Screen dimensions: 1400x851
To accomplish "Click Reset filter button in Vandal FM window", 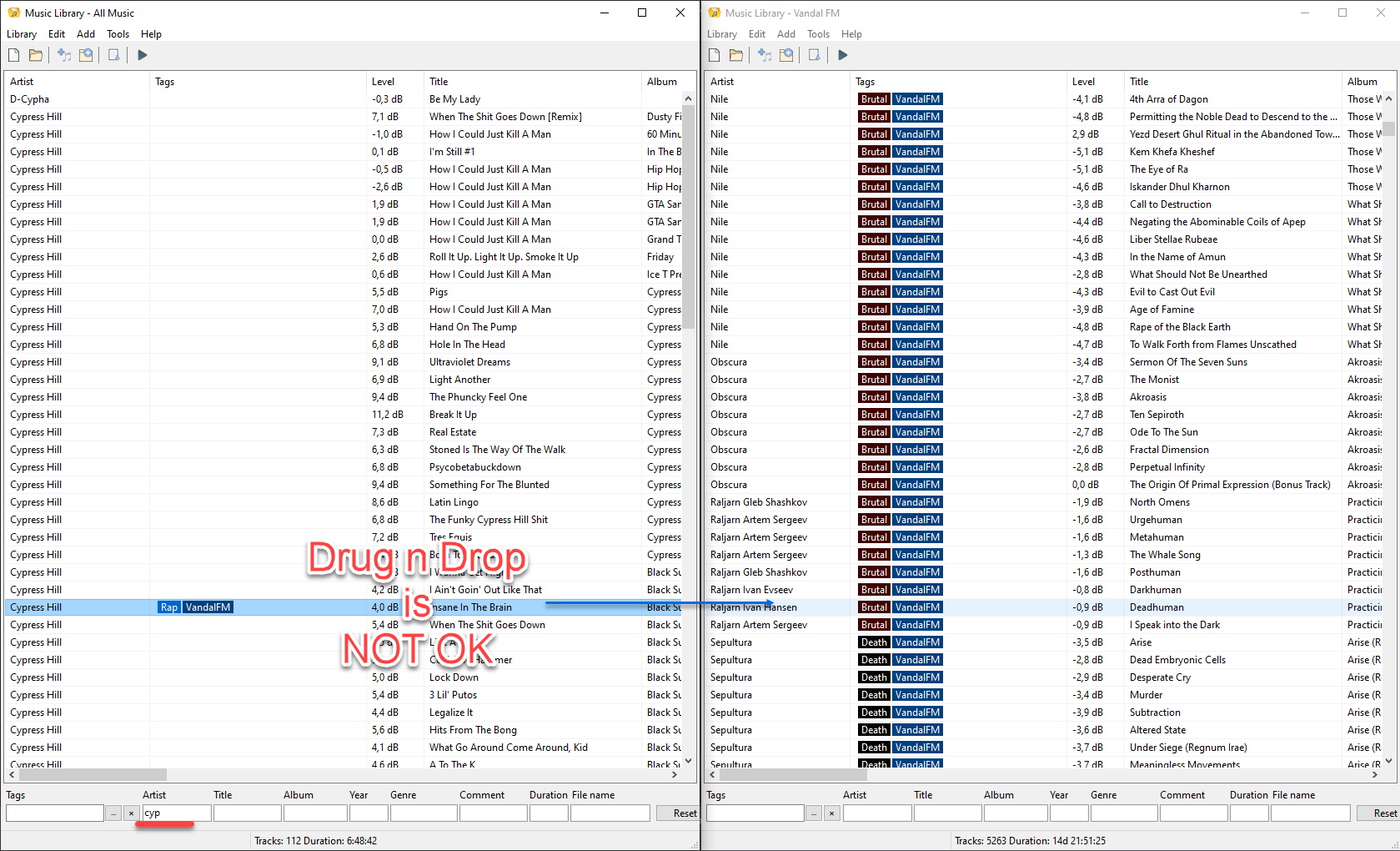I will pyautogui.click(x=1379, y=813).
